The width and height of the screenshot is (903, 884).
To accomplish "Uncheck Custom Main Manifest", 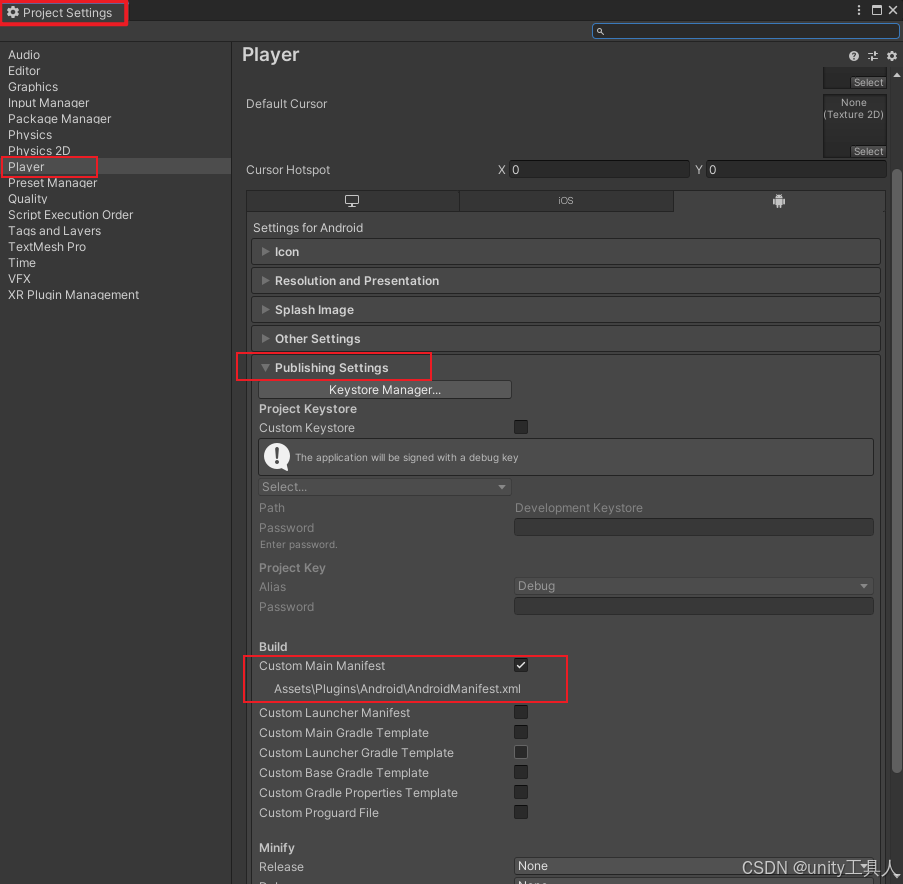I will pyautogui.click(x=521, y=665).
